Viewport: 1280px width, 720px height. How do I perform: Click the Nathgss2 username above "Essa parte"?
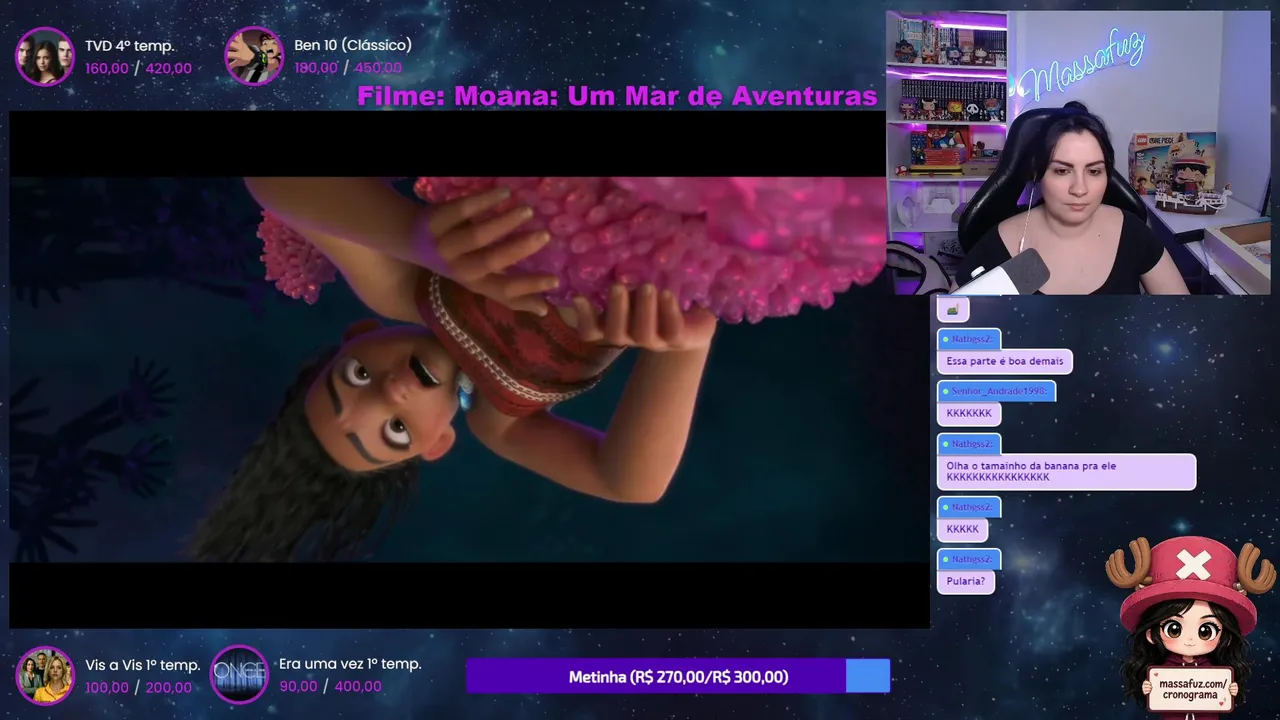[x=969, y=339]
